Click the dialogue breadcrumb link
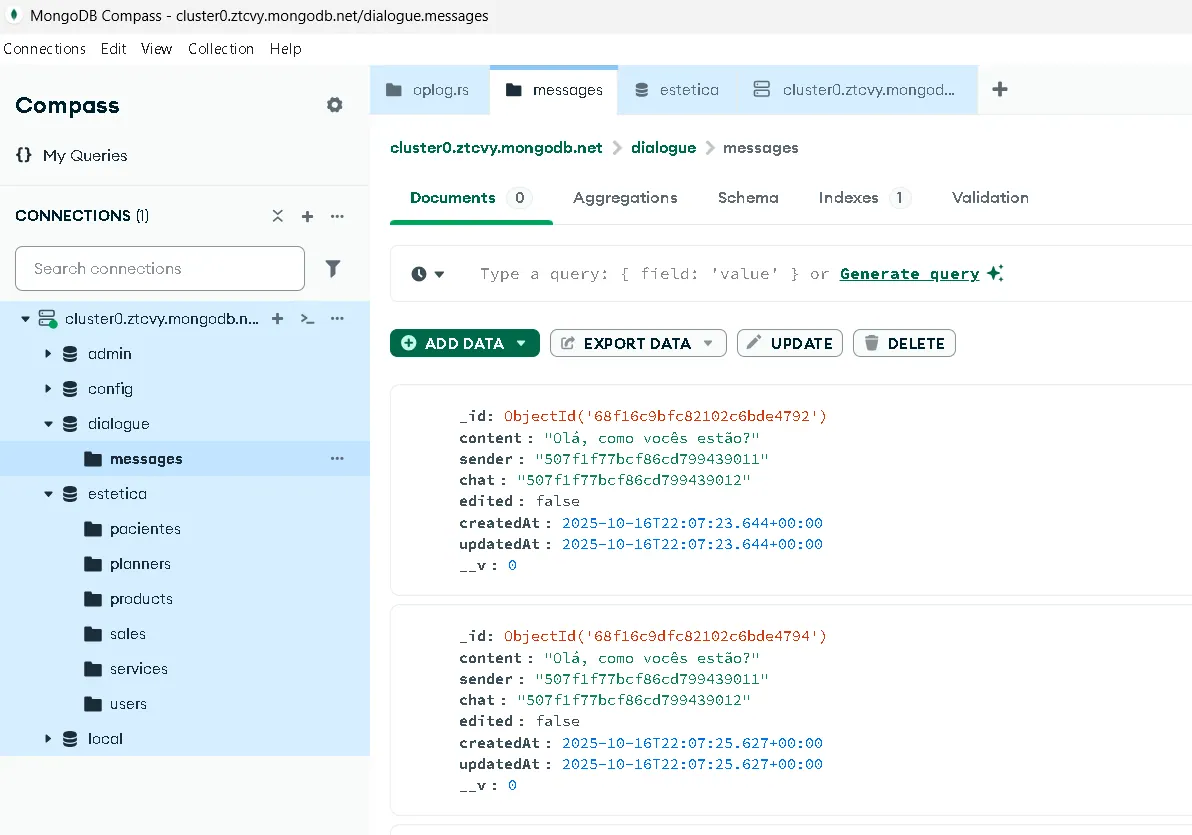Screen dimensions: 1192x835 [x=664, y=148]
